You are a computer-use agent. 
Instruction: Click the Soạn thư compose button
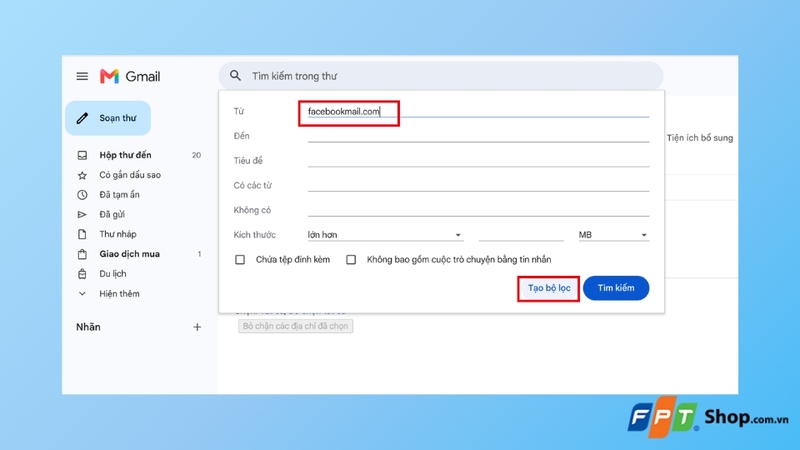108,118
